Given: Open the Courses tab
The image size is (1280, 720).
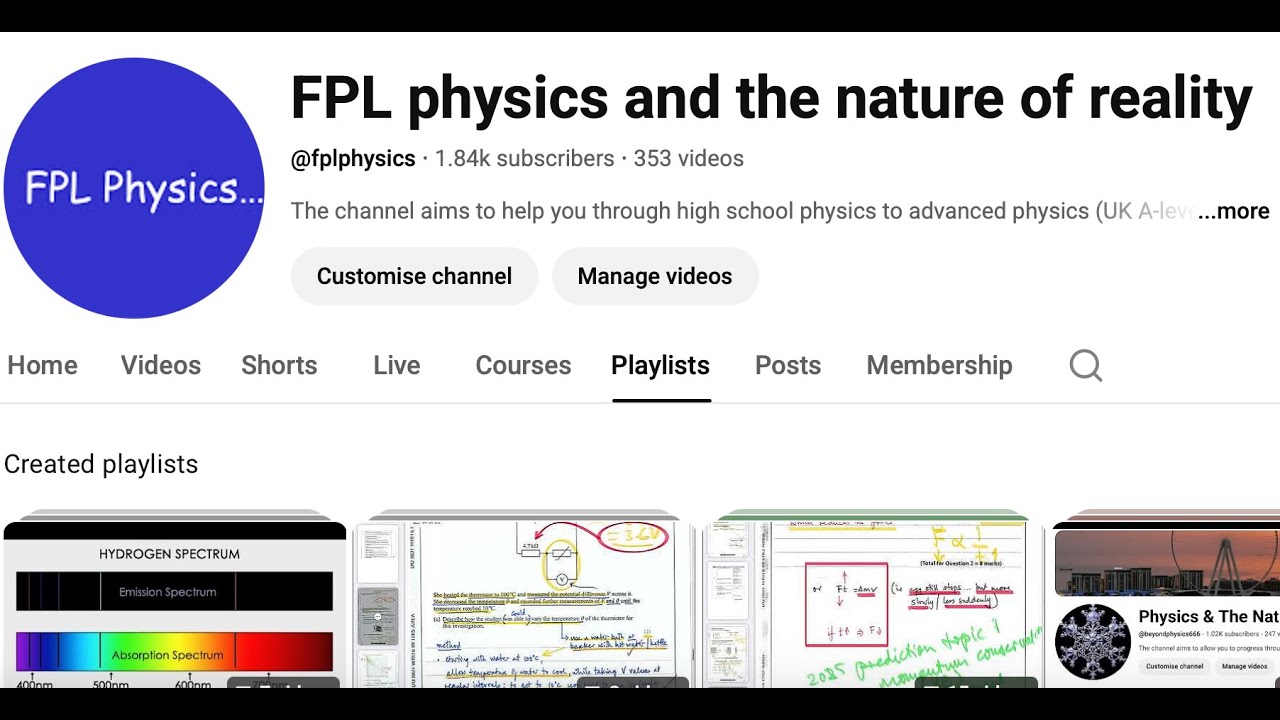Looking at the screenshot, I should point(523,365).
